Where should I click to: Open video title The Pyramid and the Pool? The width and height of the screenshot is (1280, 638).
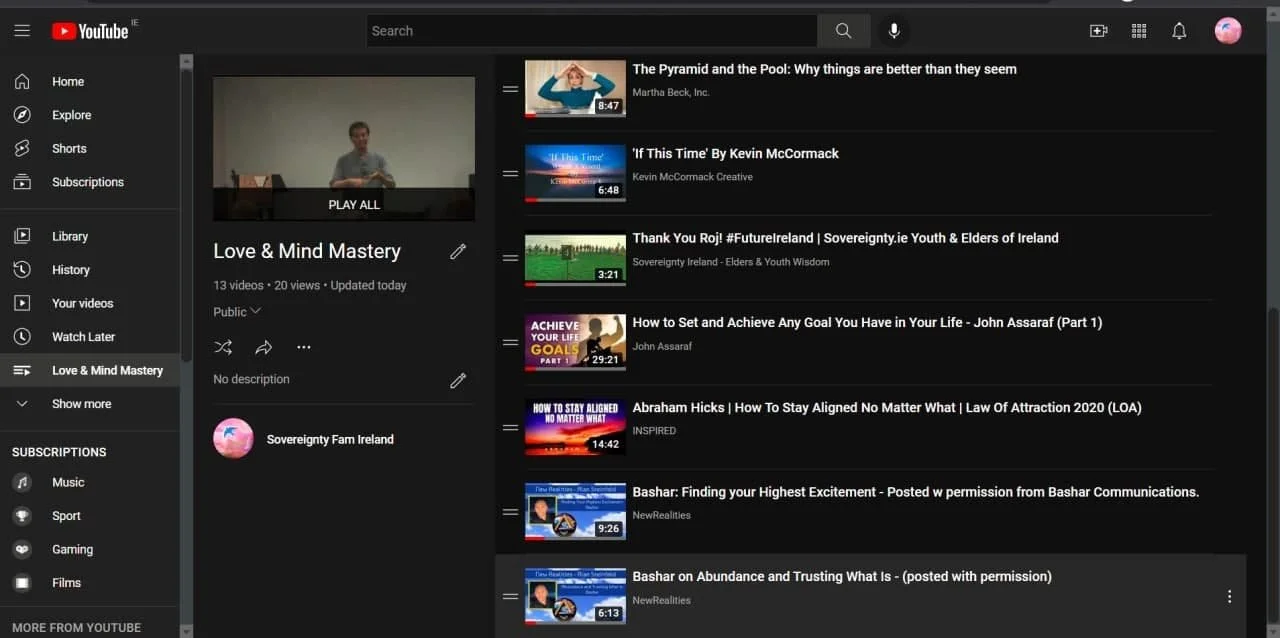pos(824,69)
